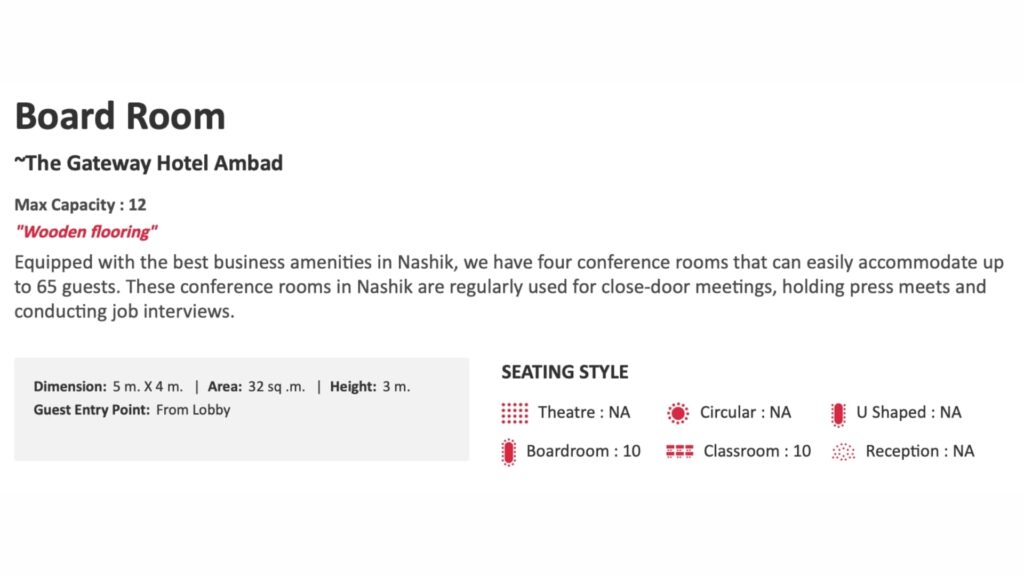Click the Reception seating style icon
The height and width of the screenshot is (576, 1024).
tap(844, 452)
